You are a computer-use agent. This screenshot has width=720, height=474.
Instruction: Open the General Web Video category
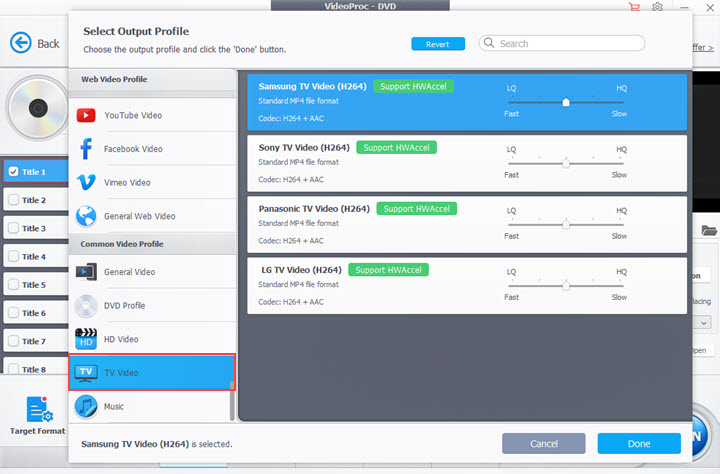(152, 216)
